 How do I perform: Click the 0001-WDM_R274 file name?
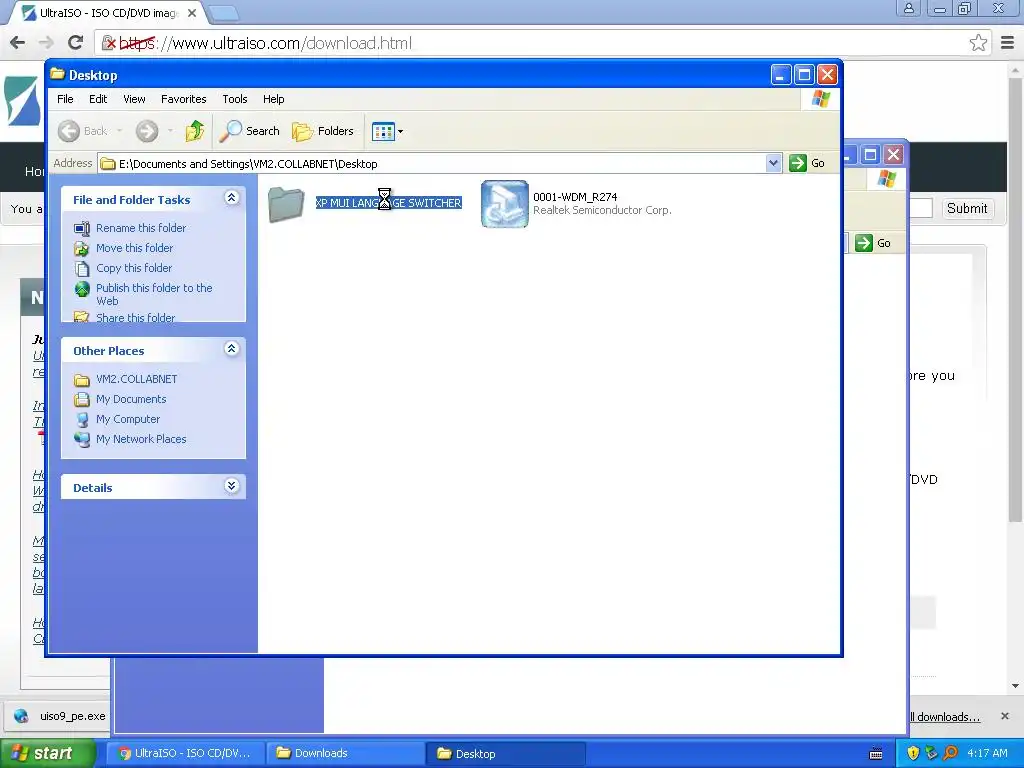pos(575,197)
